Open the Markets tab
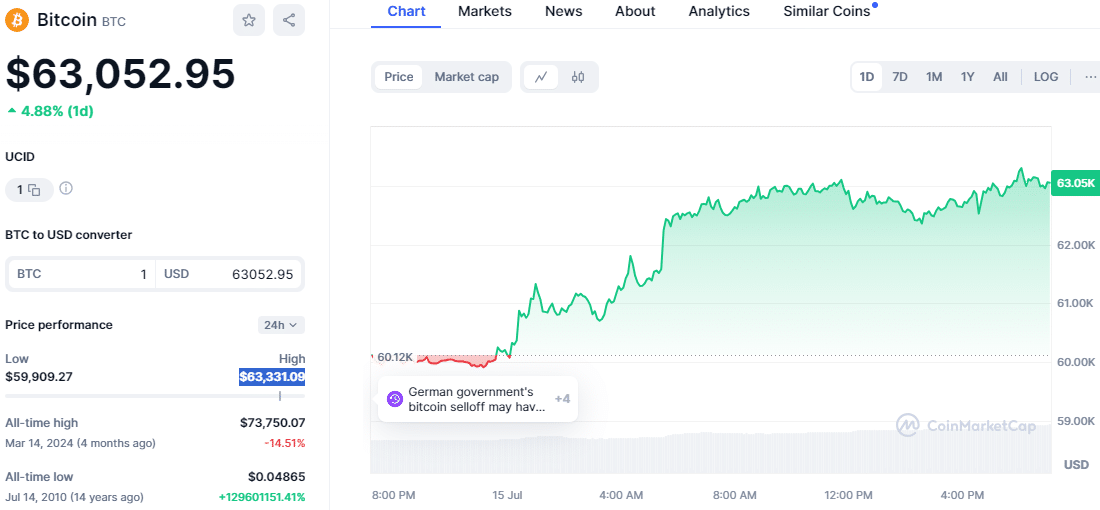 pyautogui.click(x=485, y=11)
